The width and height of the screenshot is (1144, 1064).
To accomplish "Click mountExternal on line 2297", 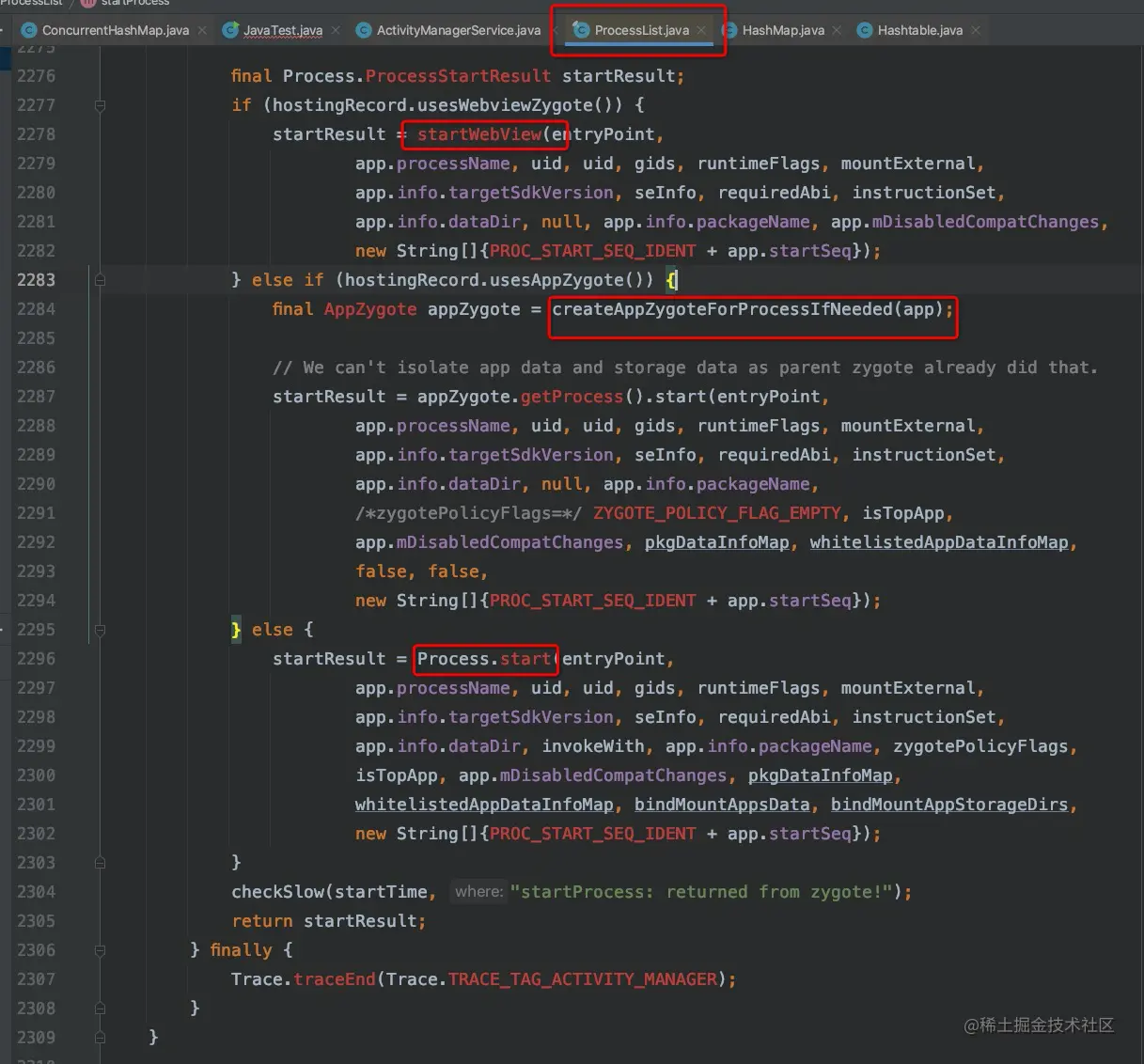I will (907, 688).
